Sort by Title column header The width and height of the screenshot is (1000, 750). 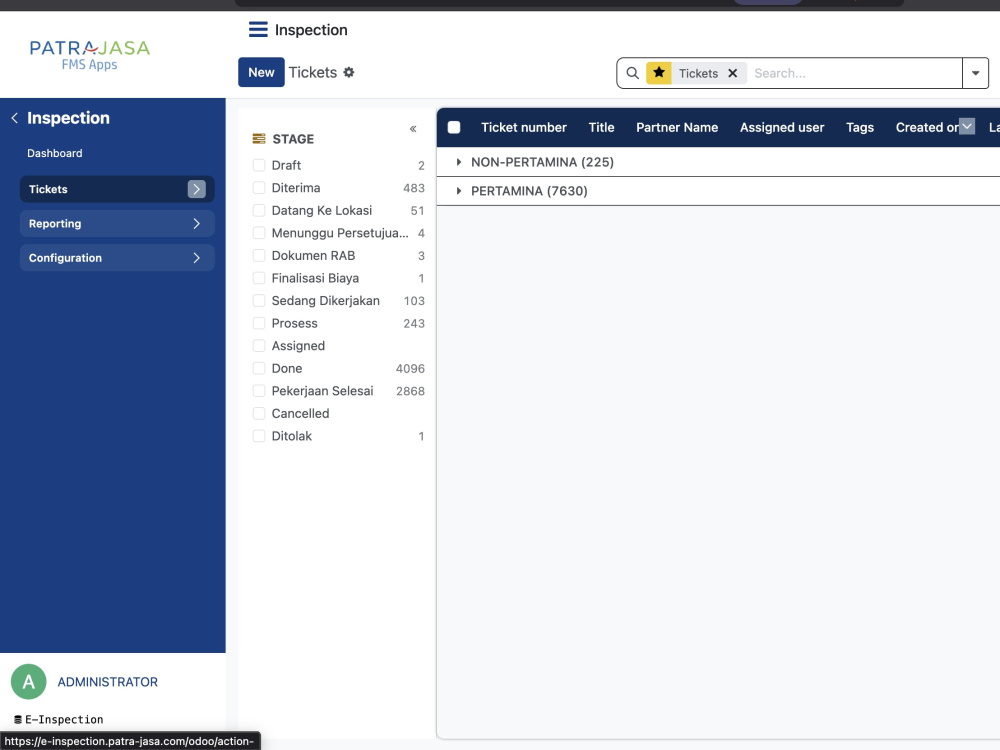601,127
